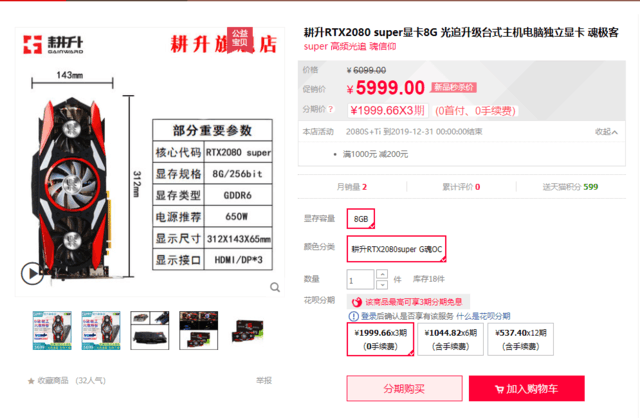The image size is (640, 418).
Task: Click the star icon beside 收藏商品
Action: [x=31, y=381]
